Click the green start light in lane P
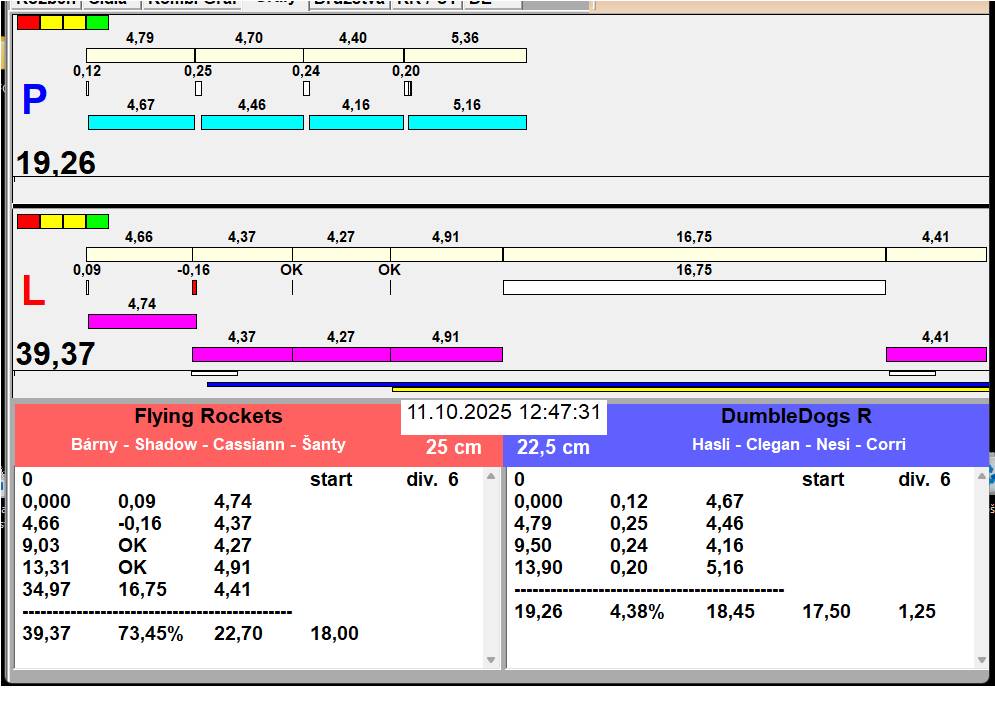 [x=97, y=23]
